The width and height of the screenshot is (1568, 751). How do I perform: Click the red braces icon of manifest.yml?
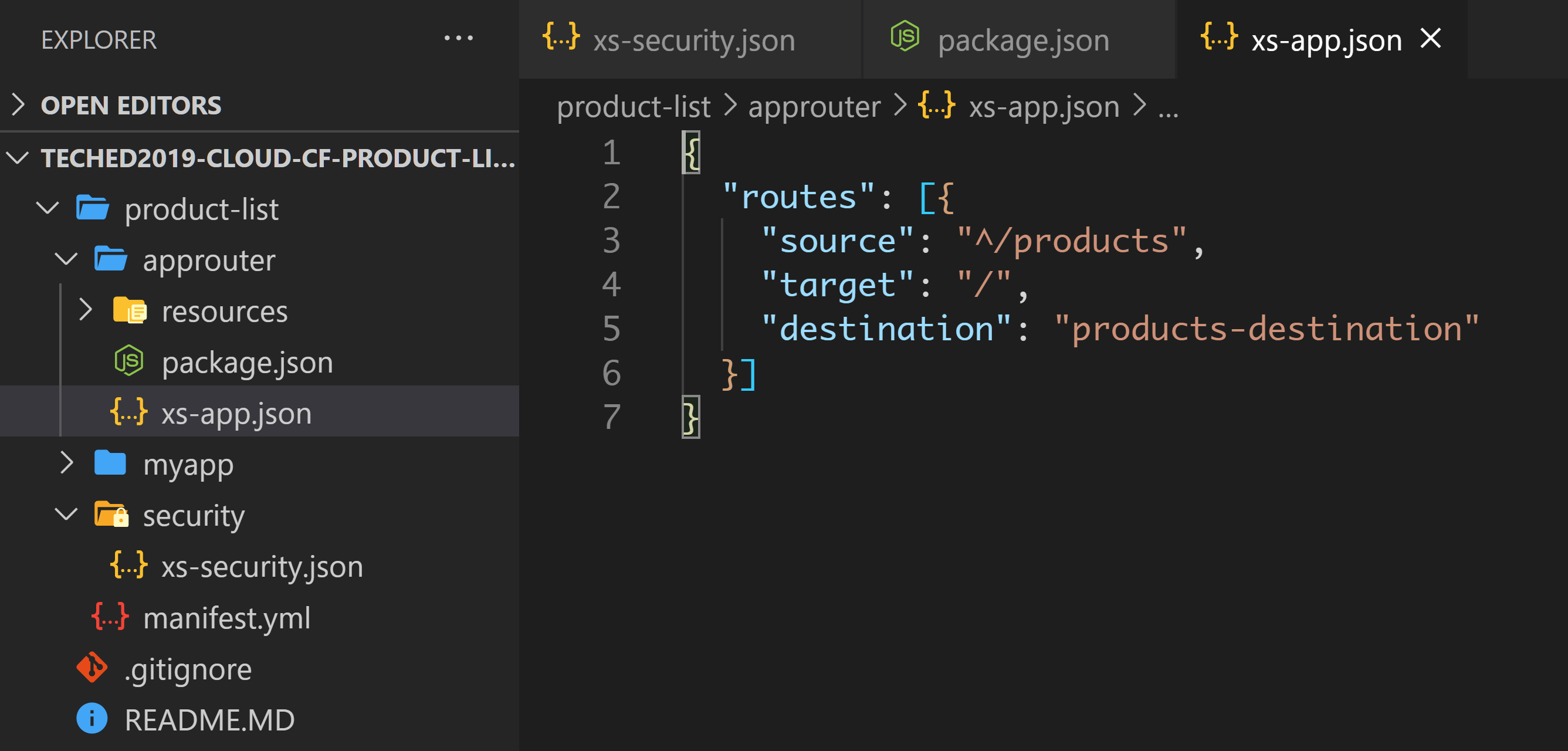[x=110, y=617]
